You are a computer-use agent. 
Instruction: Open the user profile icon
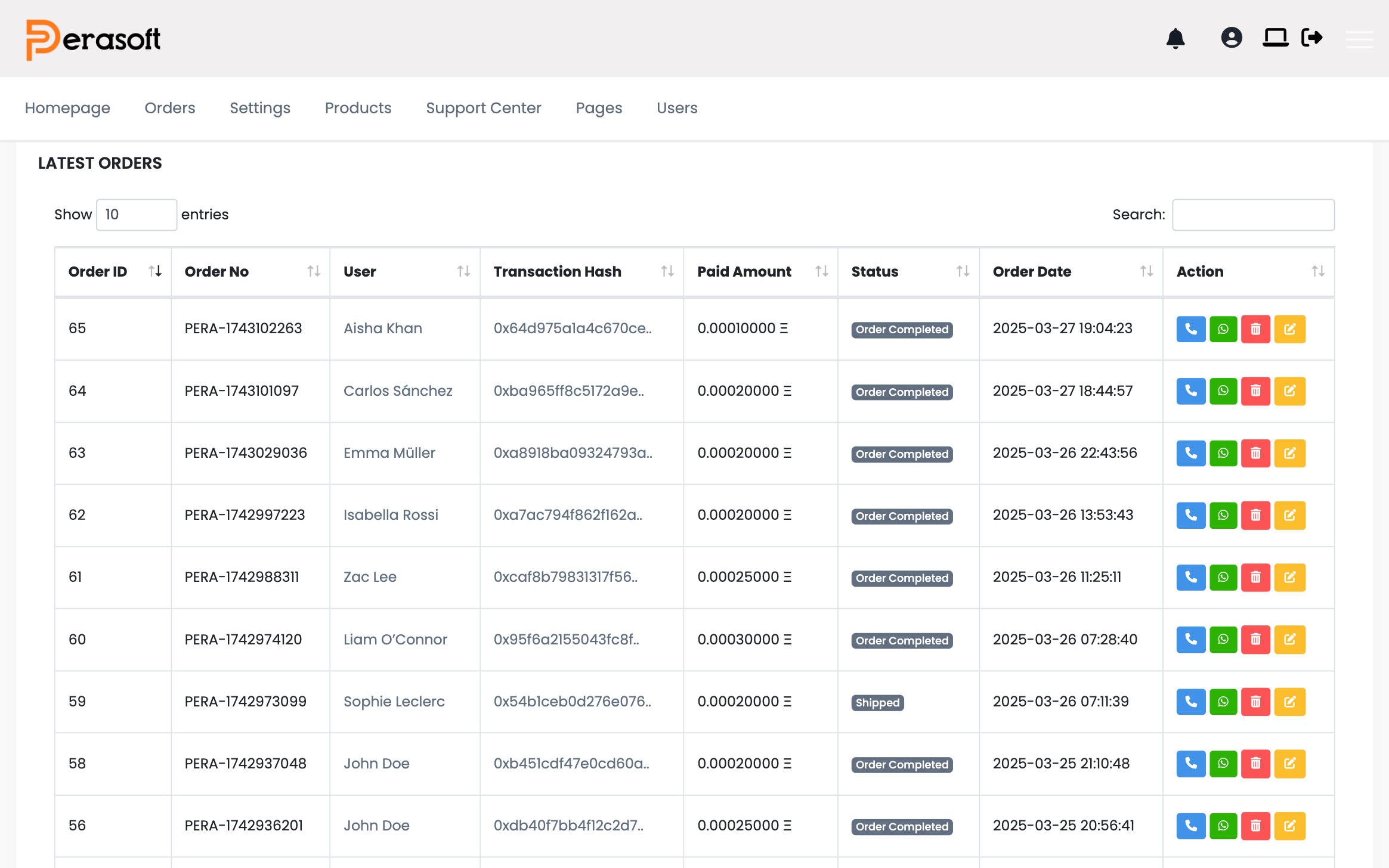click(1232, 38)
